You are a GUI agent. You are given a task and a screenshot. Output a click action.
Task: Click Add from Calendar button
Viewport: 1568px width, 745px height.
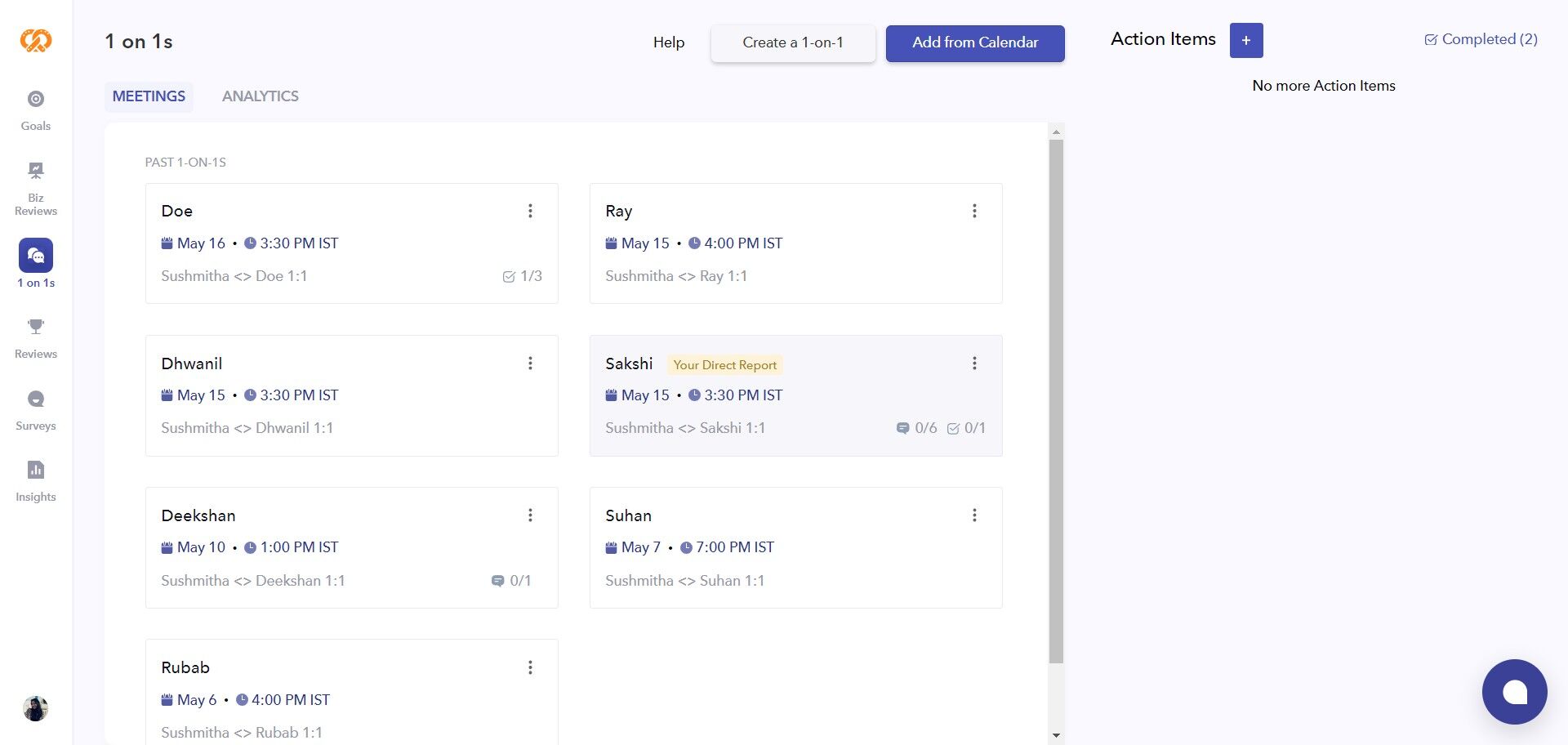(975, 43)
